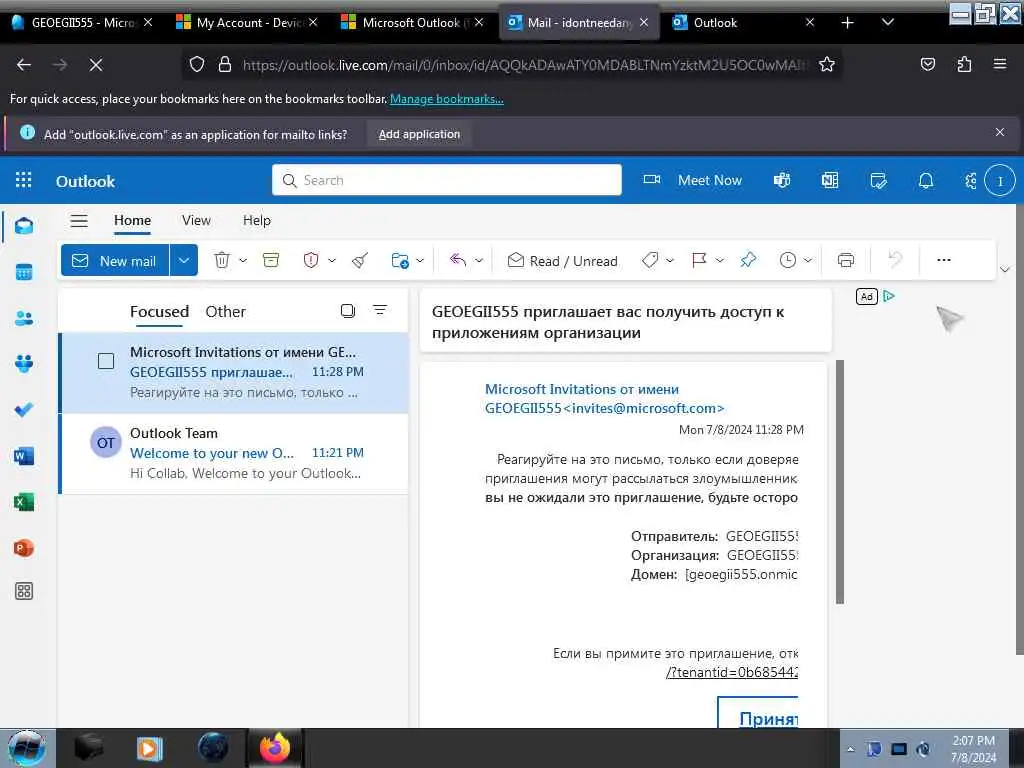Click the reading pane vertical scrollbar
Screen dimensions: 1024x768
(x=840, y=481)
